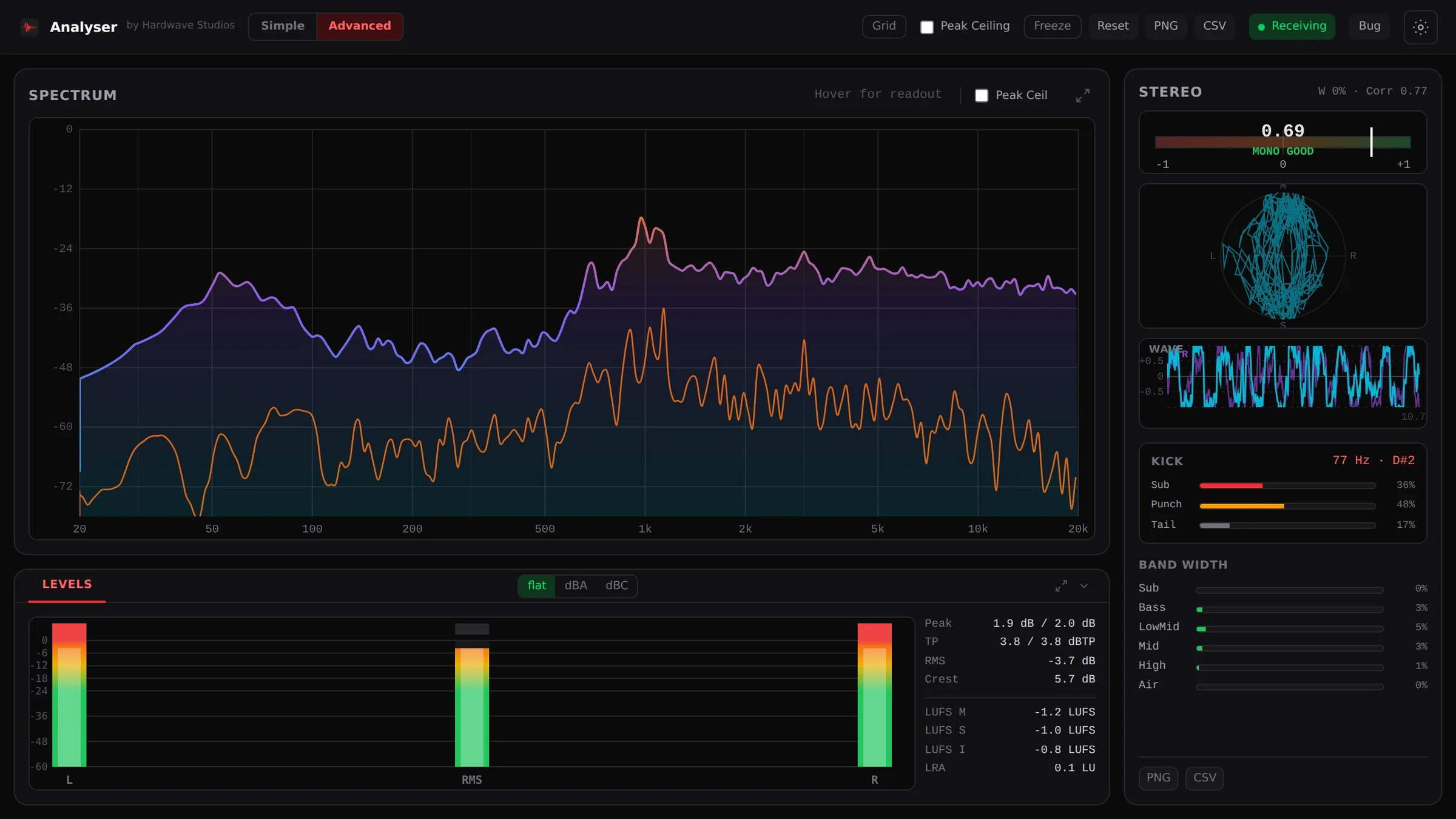Expand the Levels panel to fullscreen
Image resolution: width=1456 pixels, height=819 pixels.
point(1061,586)
